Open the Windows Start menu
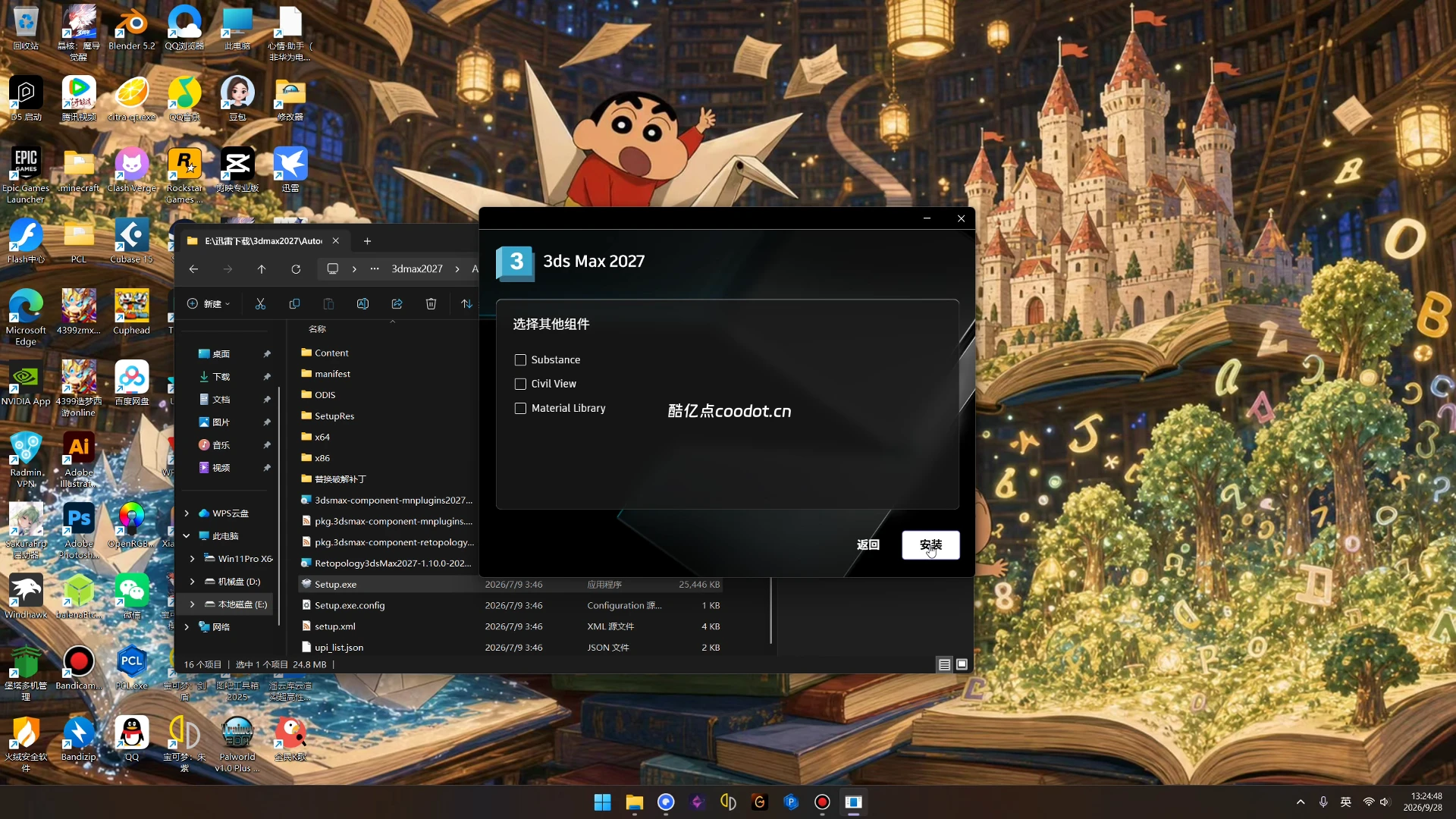Viewport: 1456px width, 819px height. click(602, 802)
